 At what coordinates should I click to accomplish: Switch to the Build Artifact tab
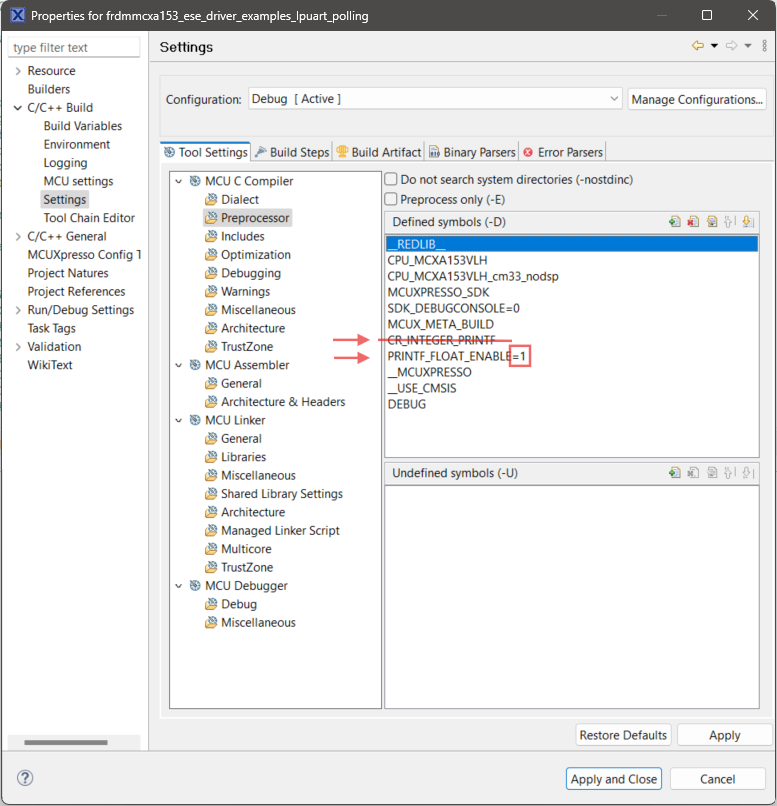pos(378,152)
